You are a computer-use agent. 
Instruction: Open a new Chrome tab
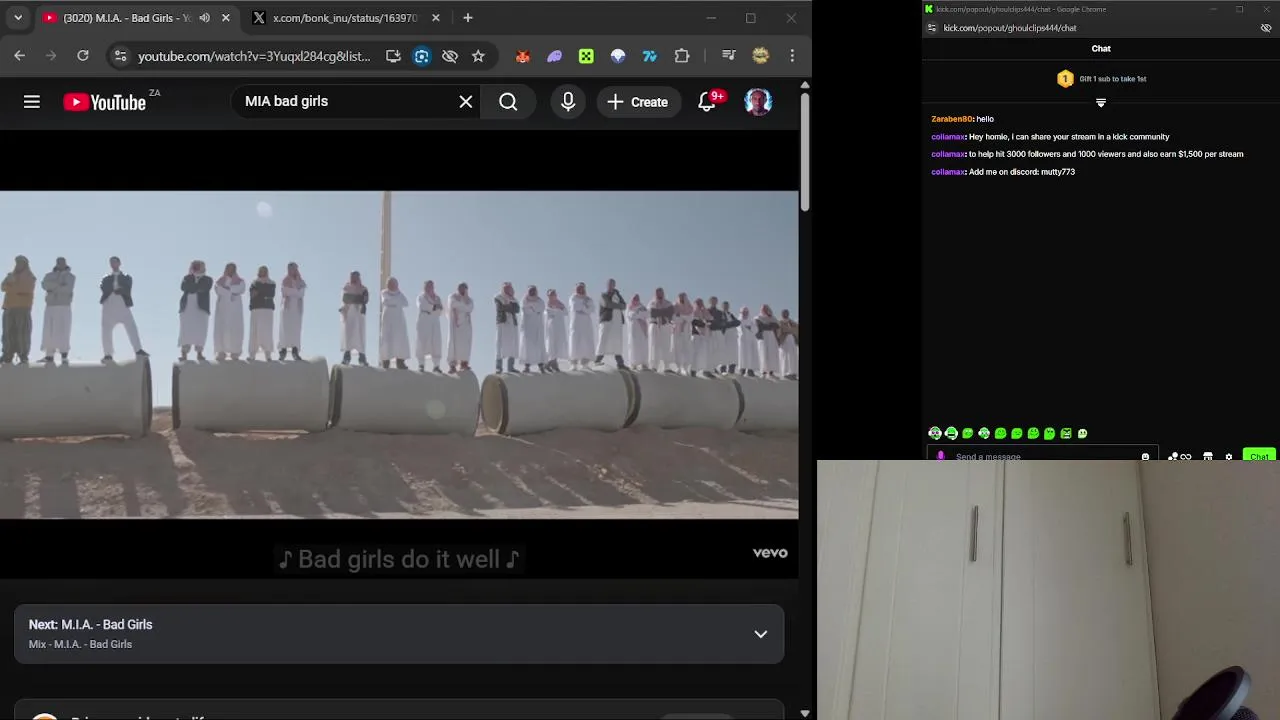coord(468,18)
